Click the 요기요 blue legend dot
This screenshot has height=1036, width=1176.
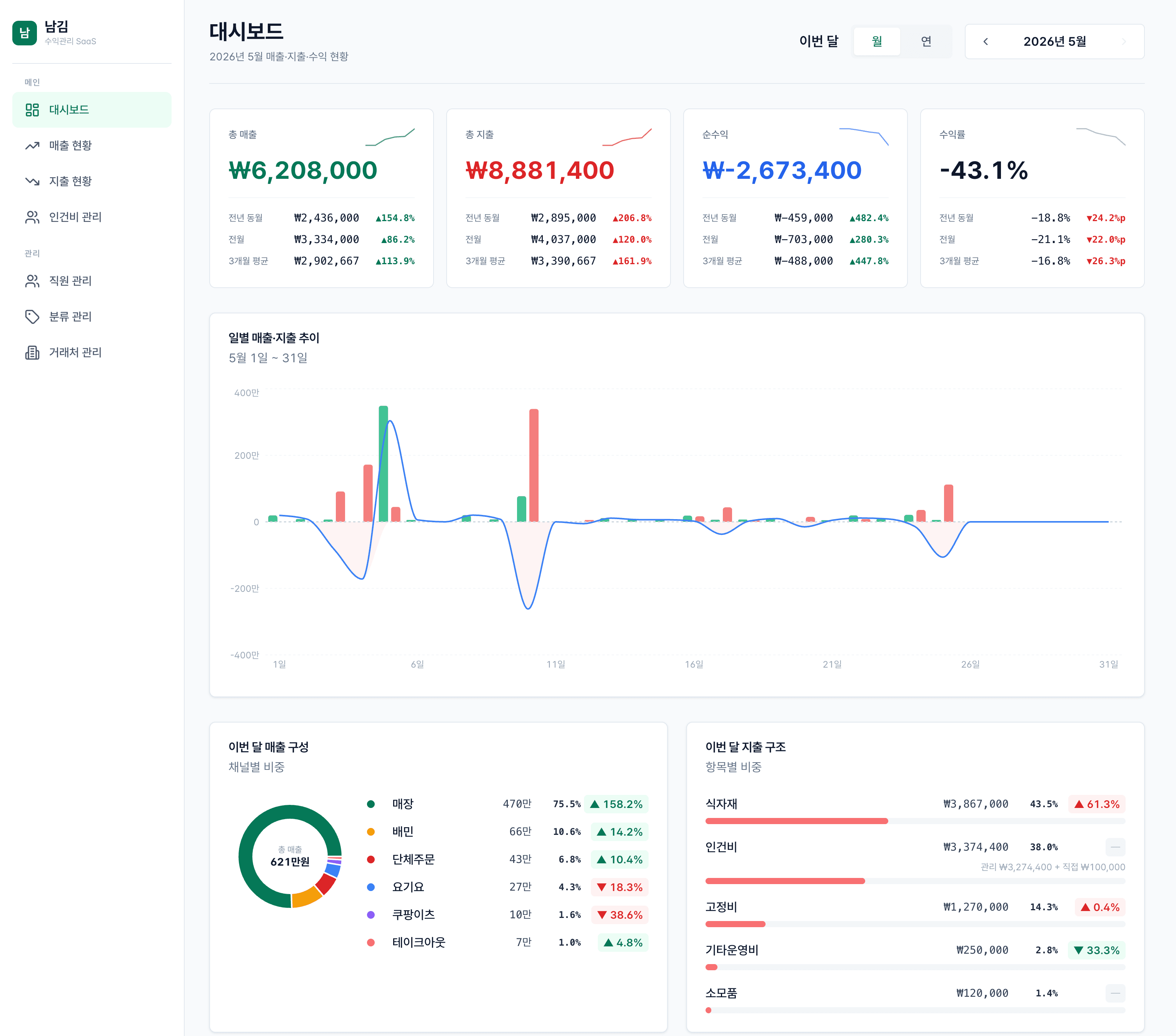pos(371,887)
